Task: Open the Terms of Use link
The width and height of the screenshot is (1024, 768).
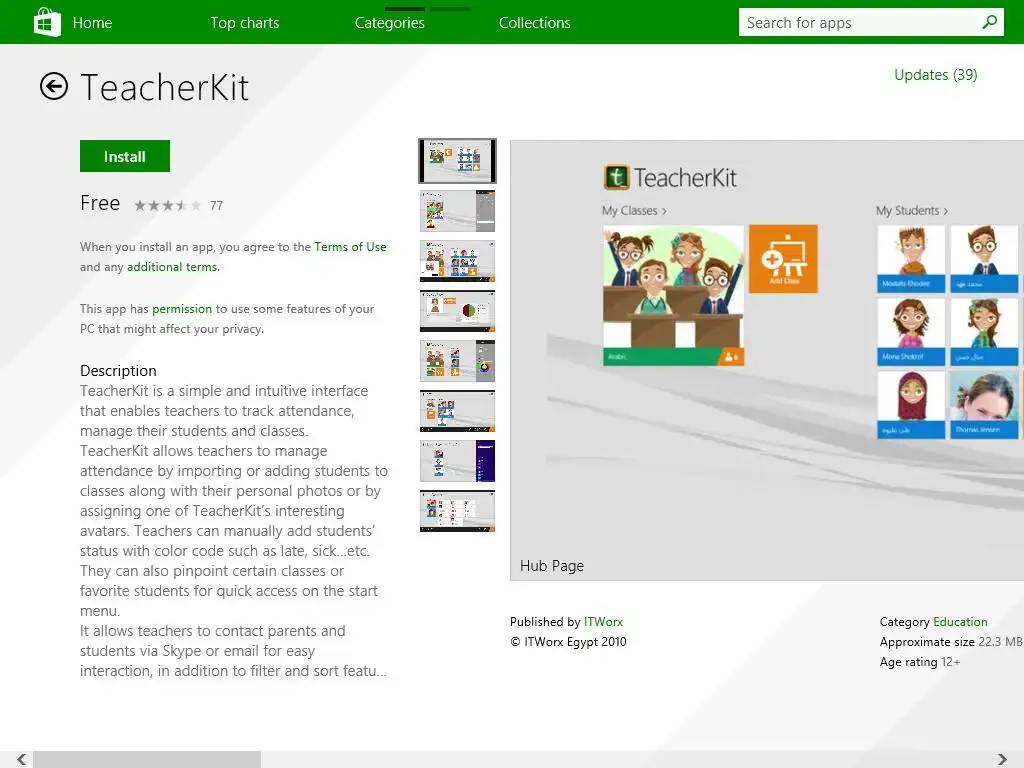Action: [x=350, y=247]
